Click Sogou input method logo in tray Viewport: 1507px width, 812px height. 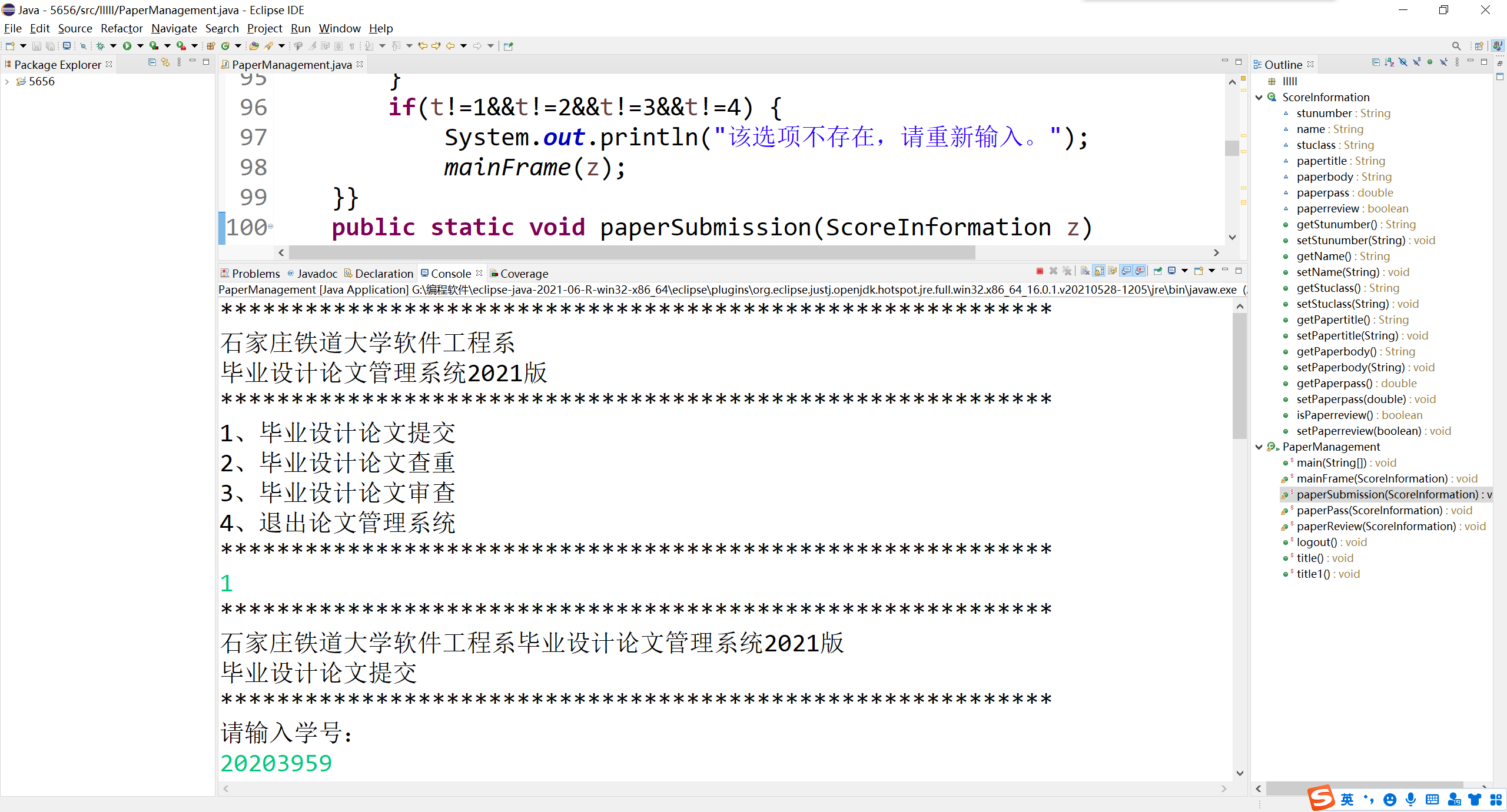1321,798
